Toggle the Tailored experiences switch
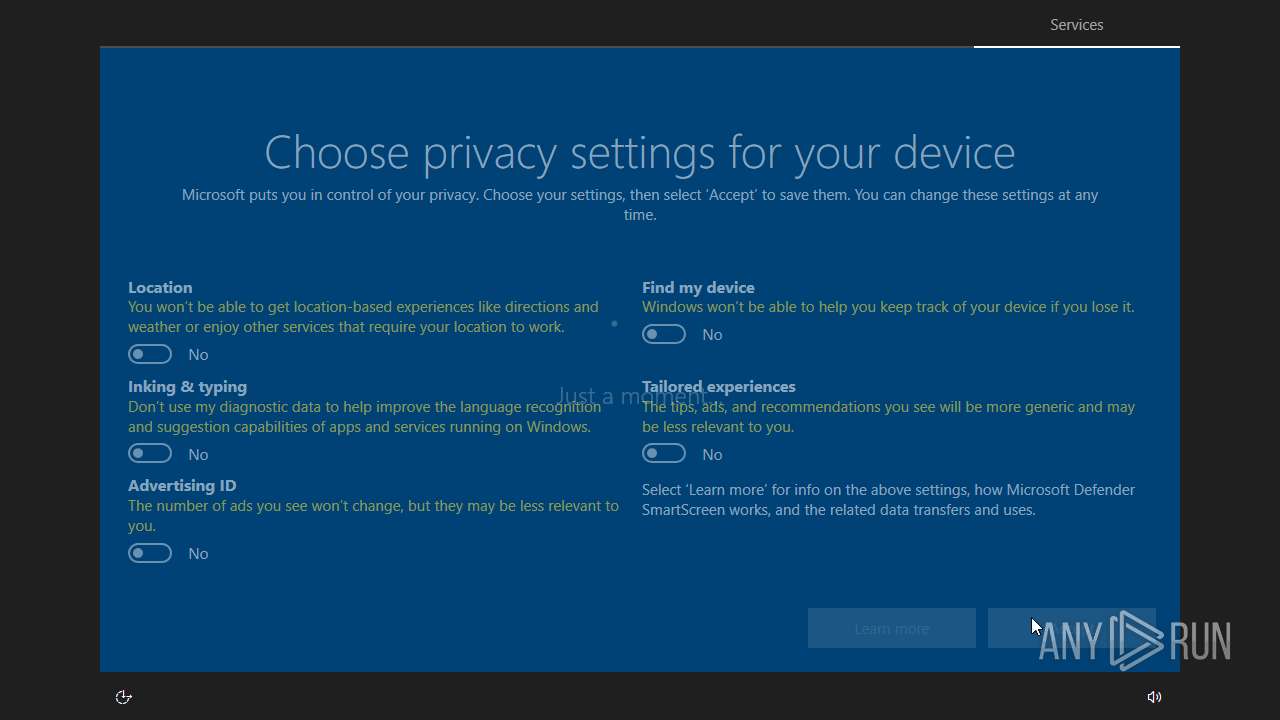1280x720 pixels. (x=664, y=454)
